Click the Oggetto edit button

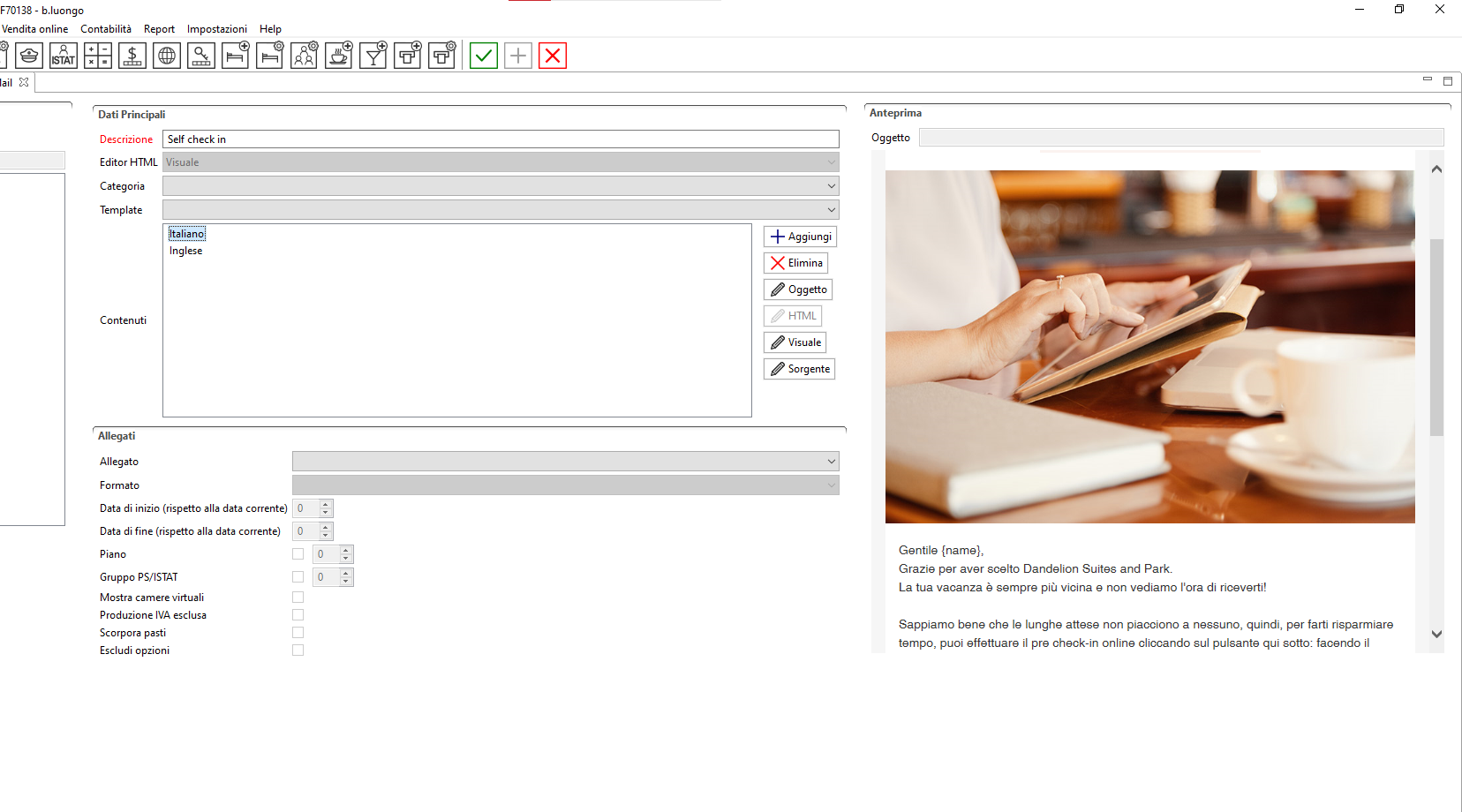(798, 289)
